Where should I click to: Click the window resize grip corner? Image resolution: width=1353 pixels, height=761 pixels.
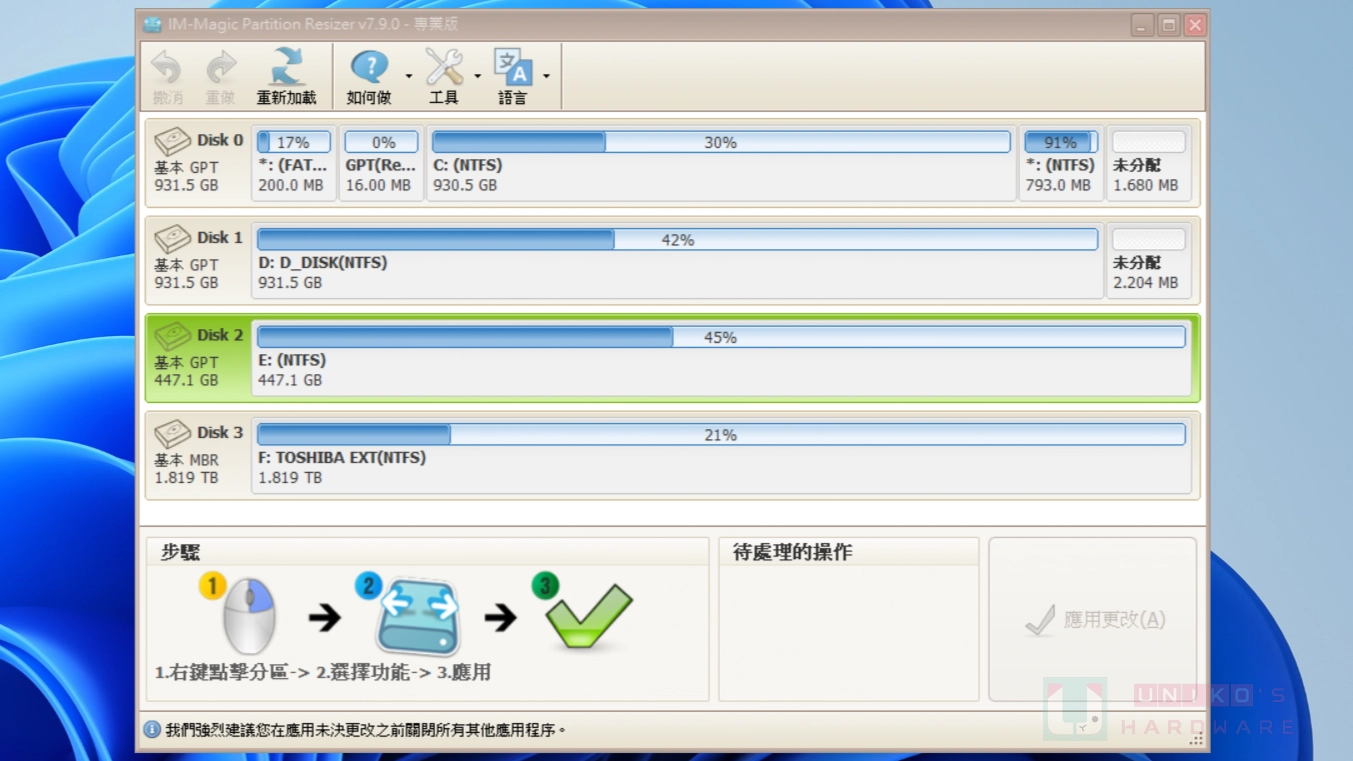[x=1196, y=740]
